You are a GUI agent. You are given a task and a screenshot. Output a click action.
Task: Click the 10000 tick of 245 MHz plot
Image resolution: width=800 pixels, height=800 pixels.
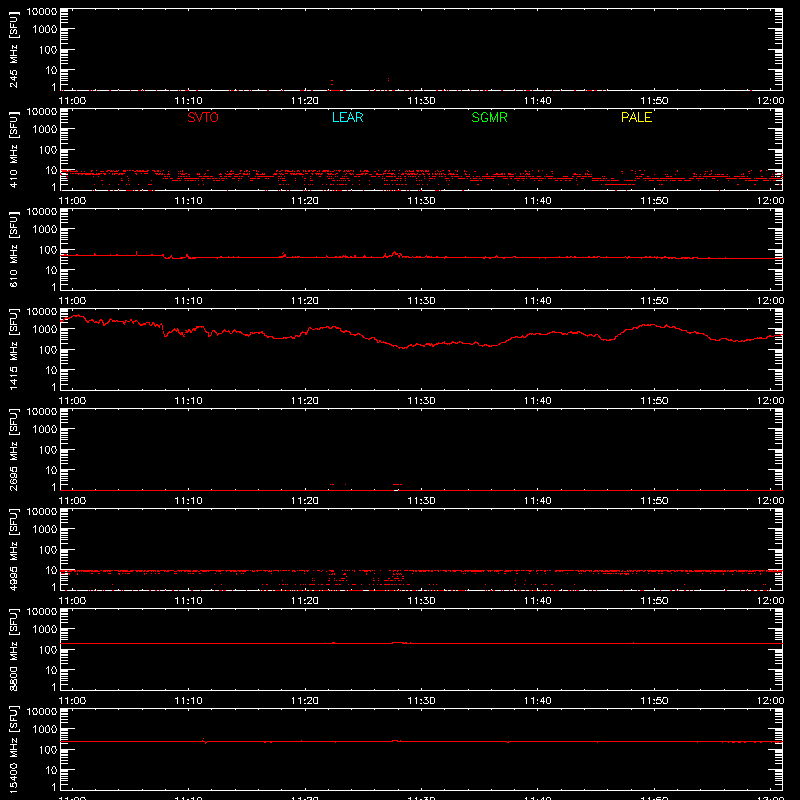point(42,12)
